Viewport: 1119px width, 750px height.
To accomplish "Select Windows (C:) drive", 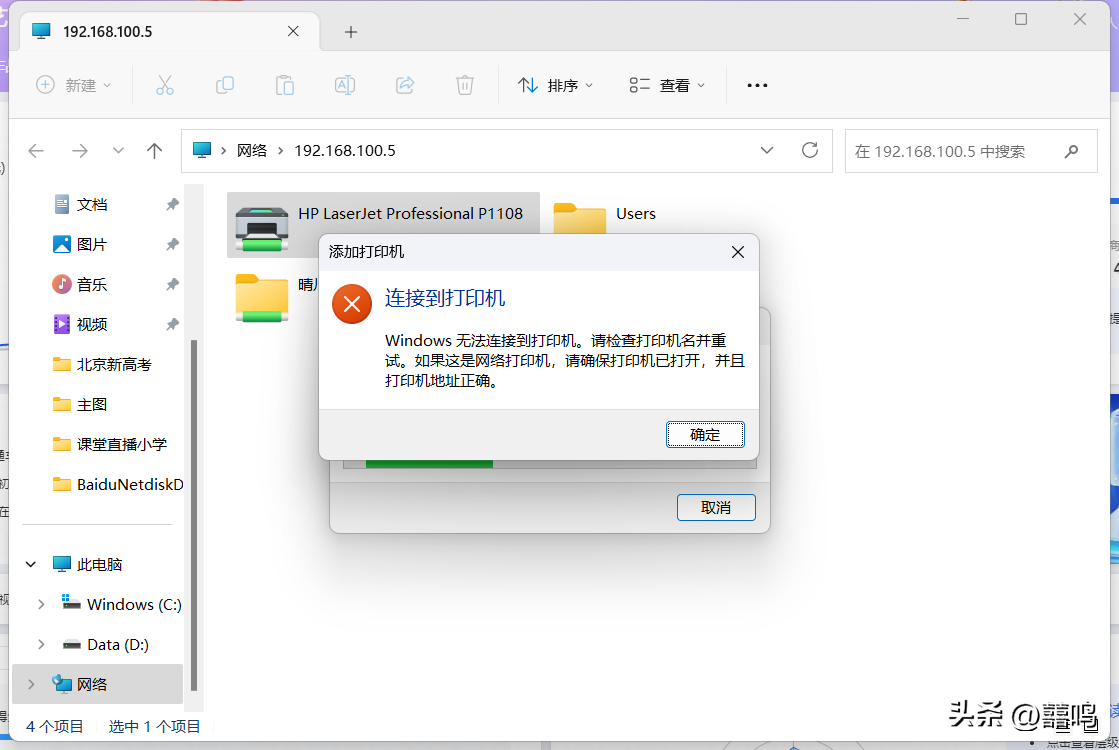I will pos(133,604).
